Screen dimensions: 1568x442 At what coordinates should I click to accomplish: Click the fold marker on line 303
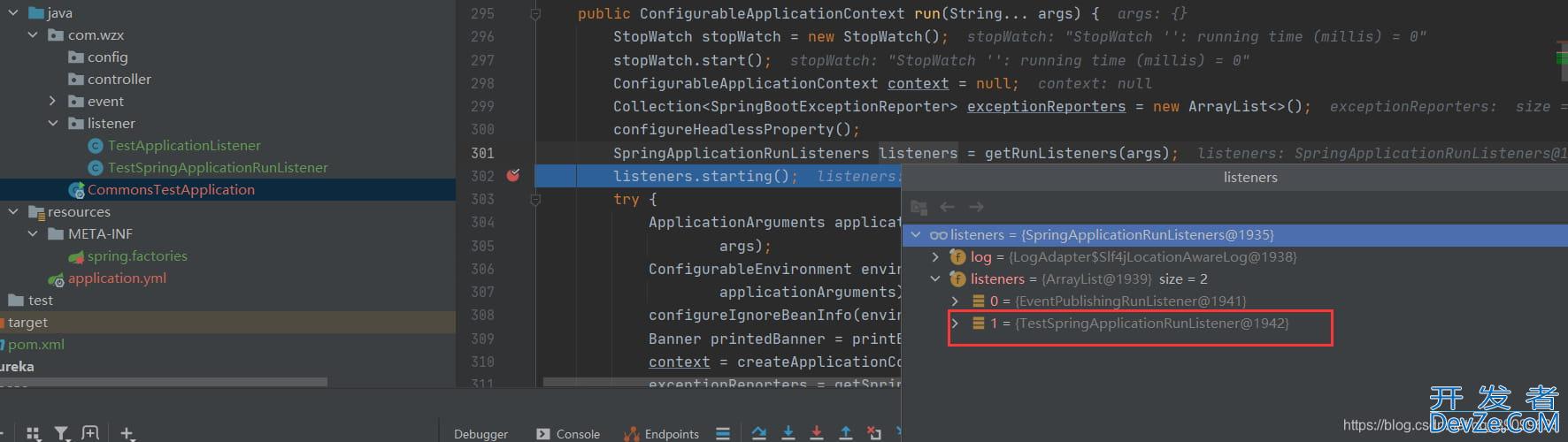[535, 200]
